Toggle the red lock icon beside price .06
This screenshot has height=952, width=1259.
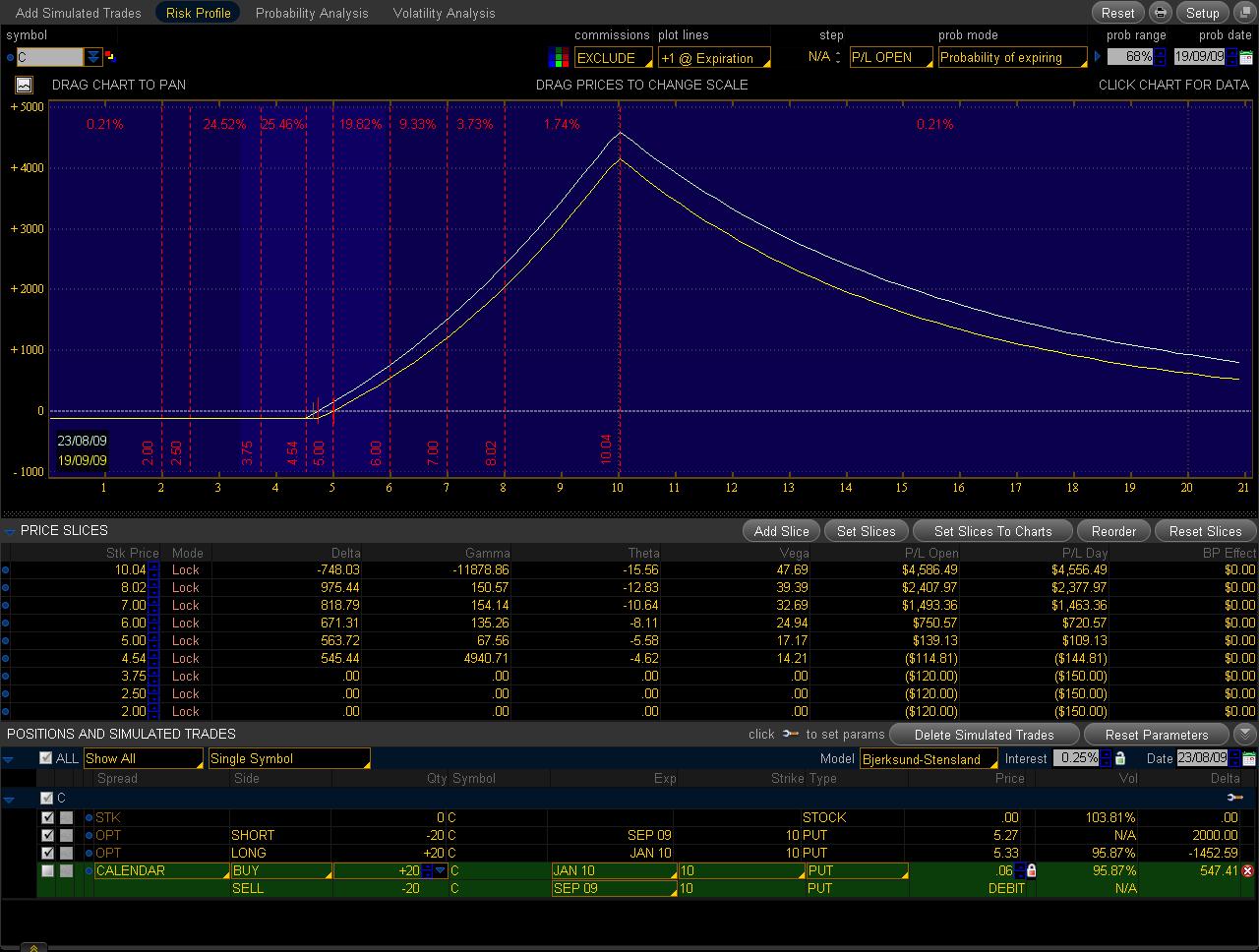click(1030, 870)
